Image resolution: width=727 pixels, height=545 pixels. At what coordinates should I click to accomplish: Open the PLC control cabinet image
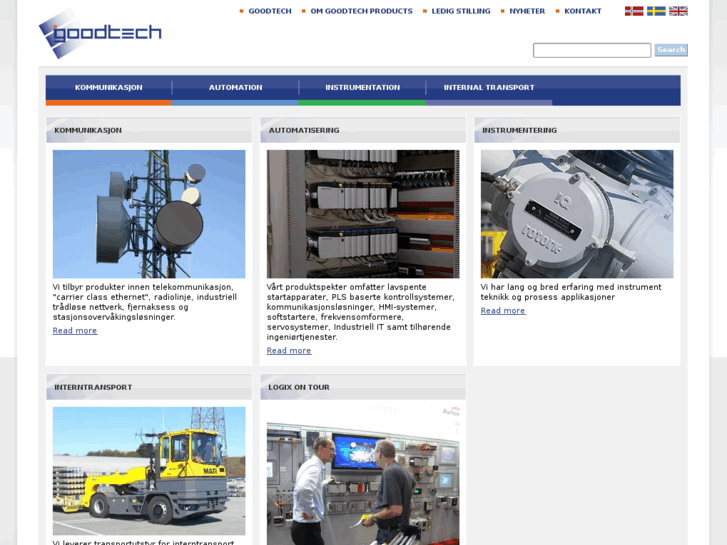click(363, 214)
